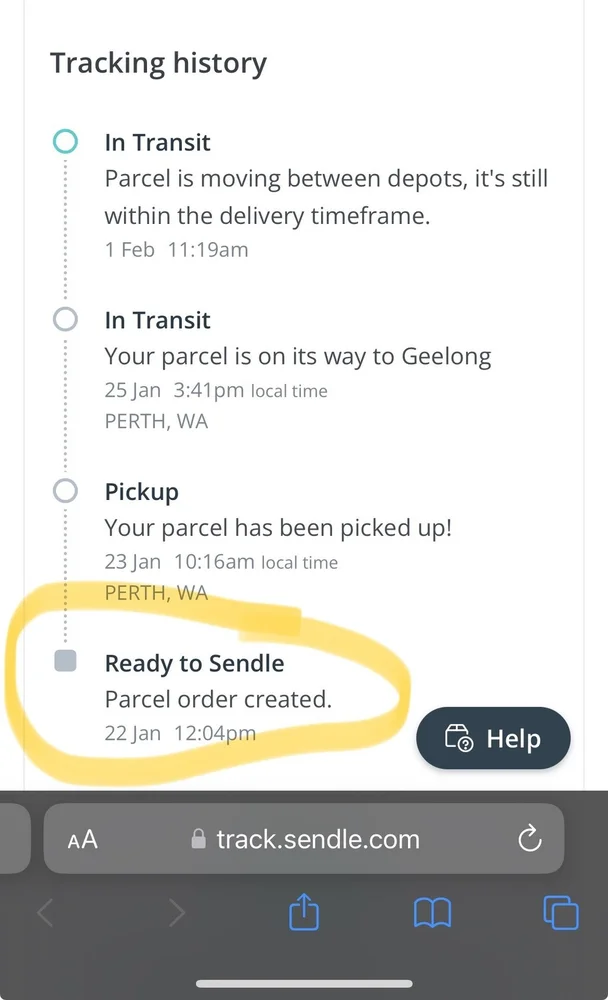Go back with the left chevron

[45, 913]
